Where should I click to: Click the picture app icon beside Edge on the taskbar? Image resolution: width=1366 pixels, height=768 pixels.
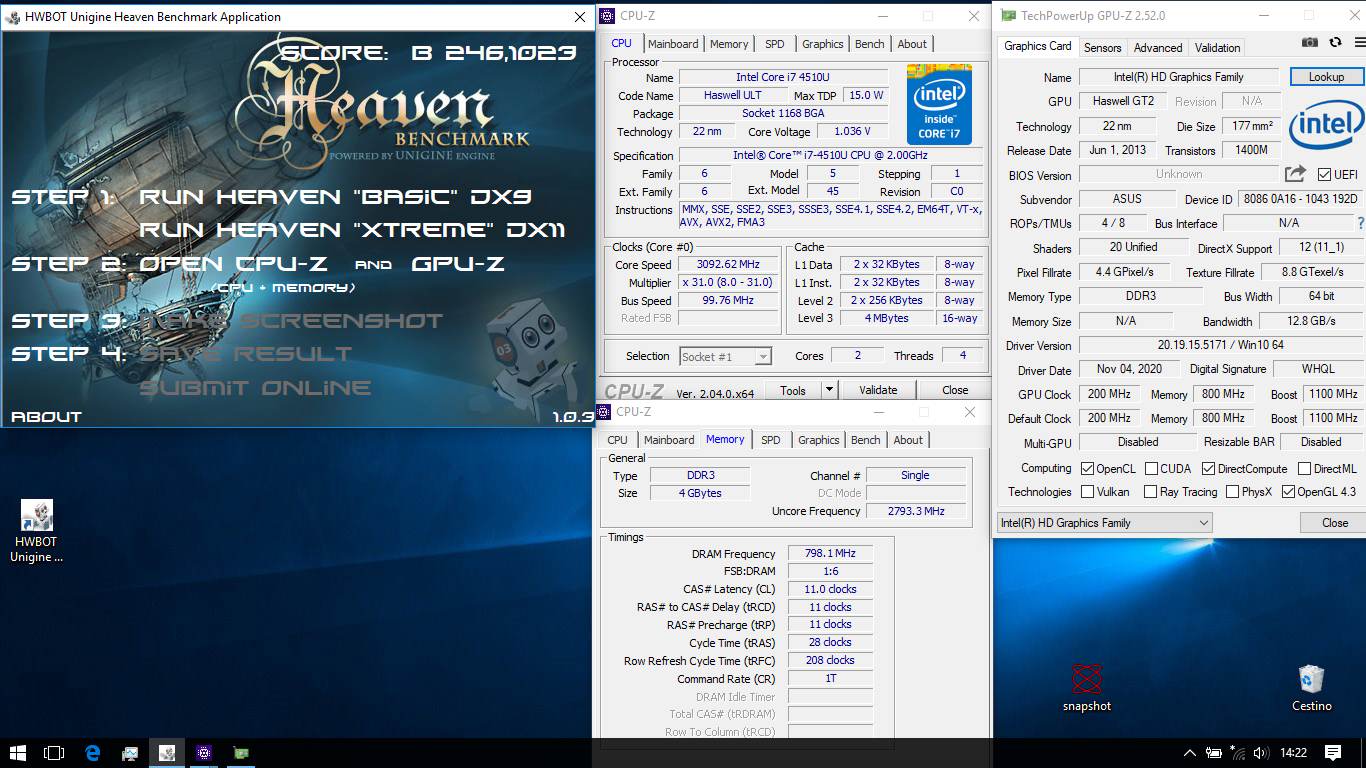pyautogui.click(x=130, y=753)
